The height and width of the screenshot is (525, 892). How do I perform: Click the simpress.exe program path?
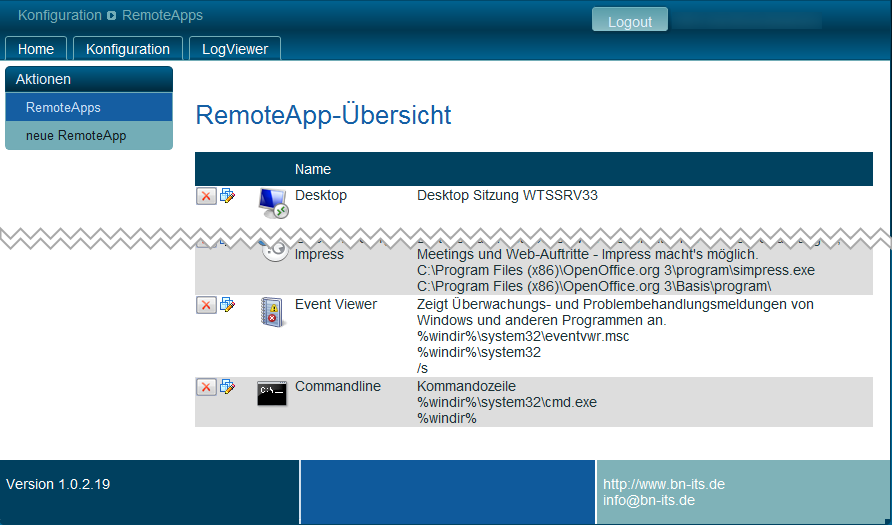pos(616,270)
